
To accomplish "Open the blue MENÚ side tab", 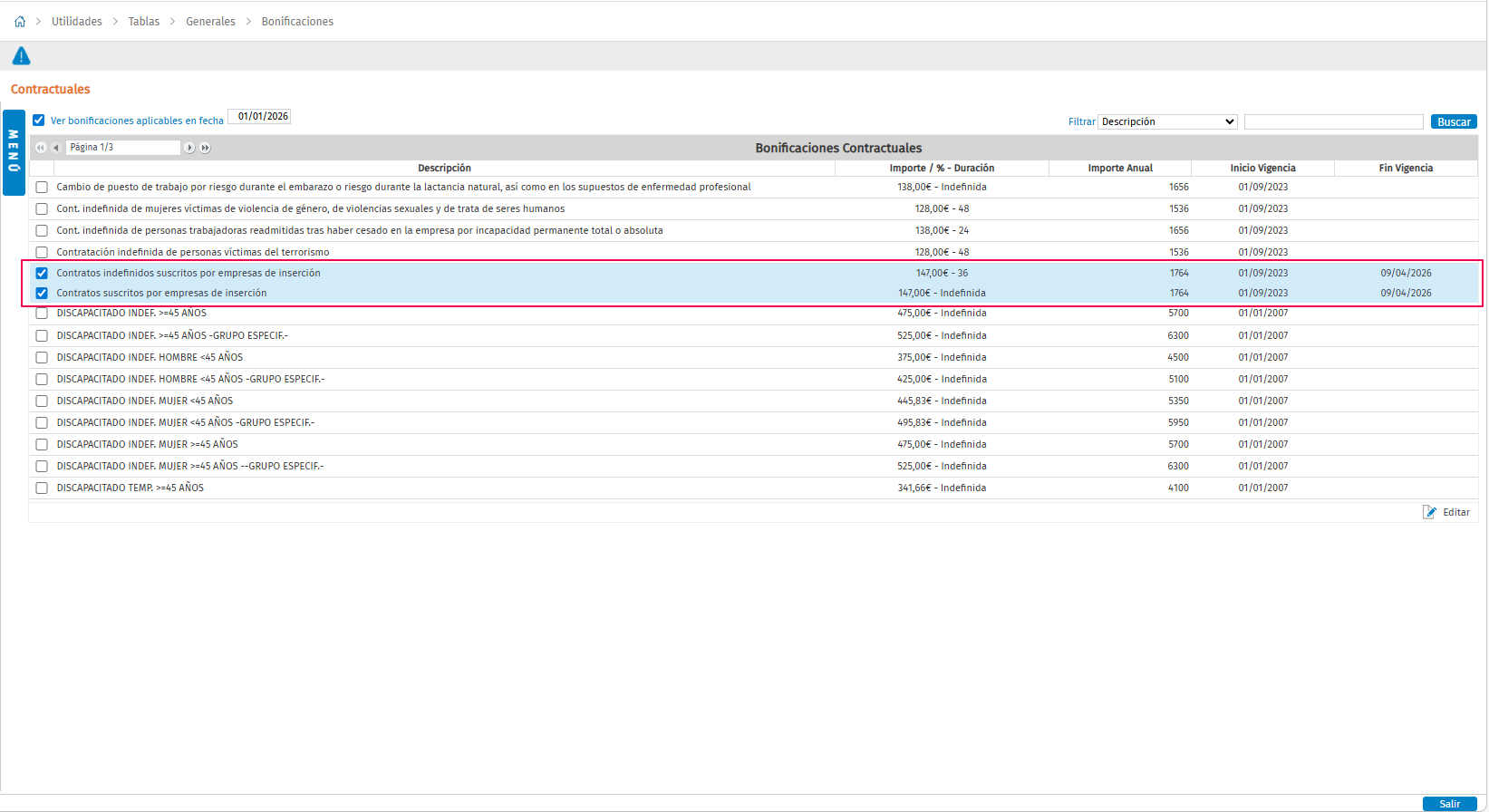I will 14,152.
